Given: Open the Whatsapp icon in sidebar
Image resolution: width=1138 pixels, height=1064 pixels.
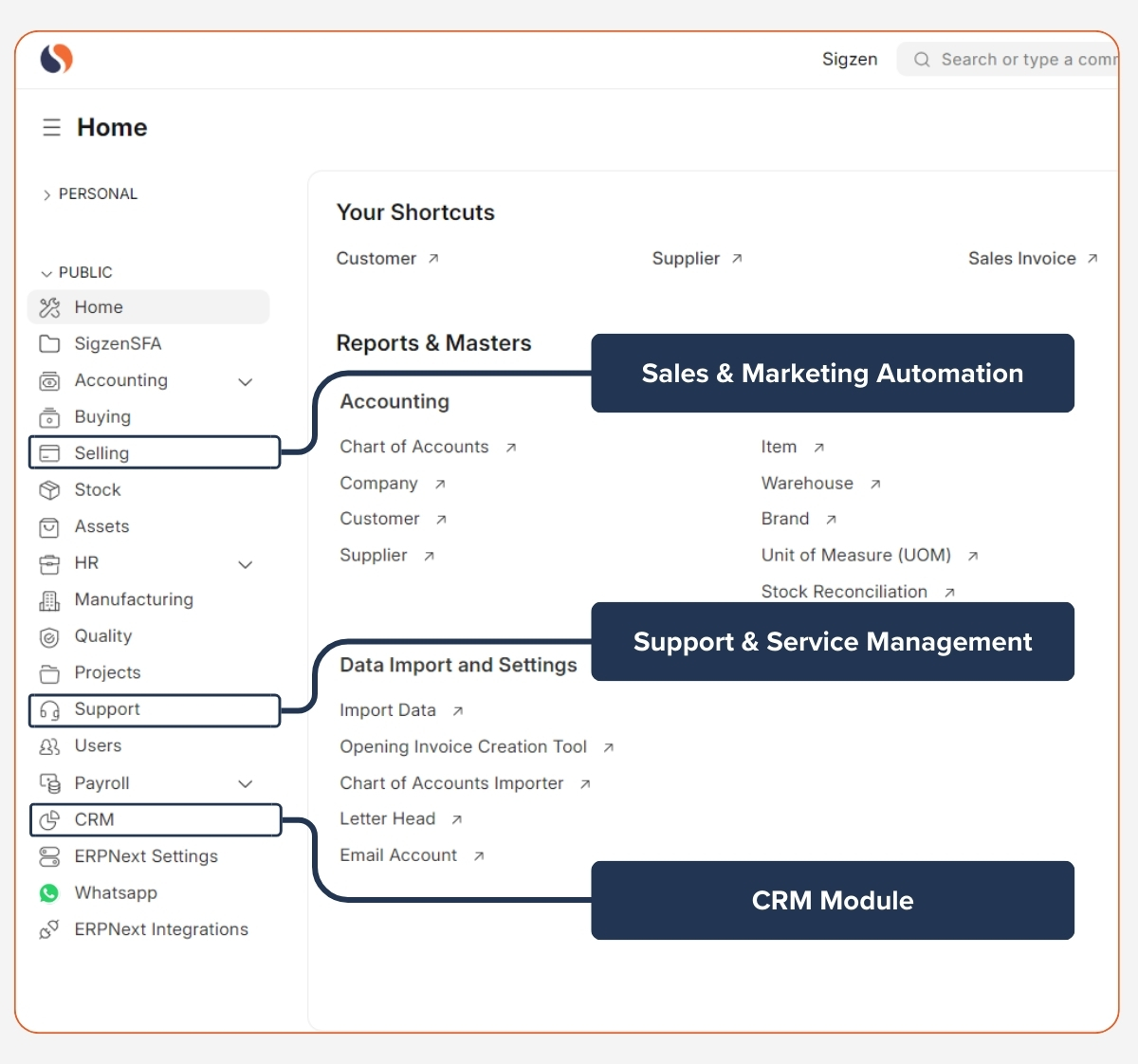Looking at the screenshot, I should click(x=49, y=892).
